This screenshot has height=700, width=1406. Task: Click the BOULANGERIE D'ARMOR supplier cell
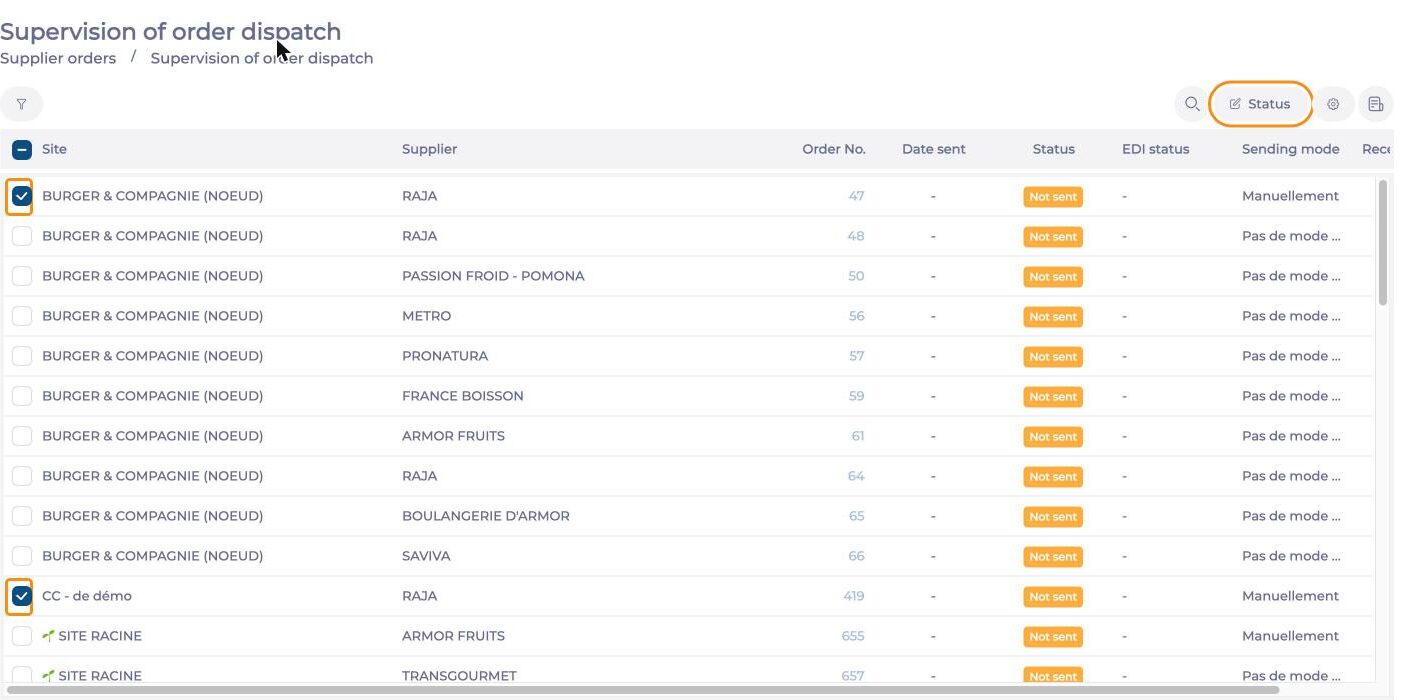point(486,516)
